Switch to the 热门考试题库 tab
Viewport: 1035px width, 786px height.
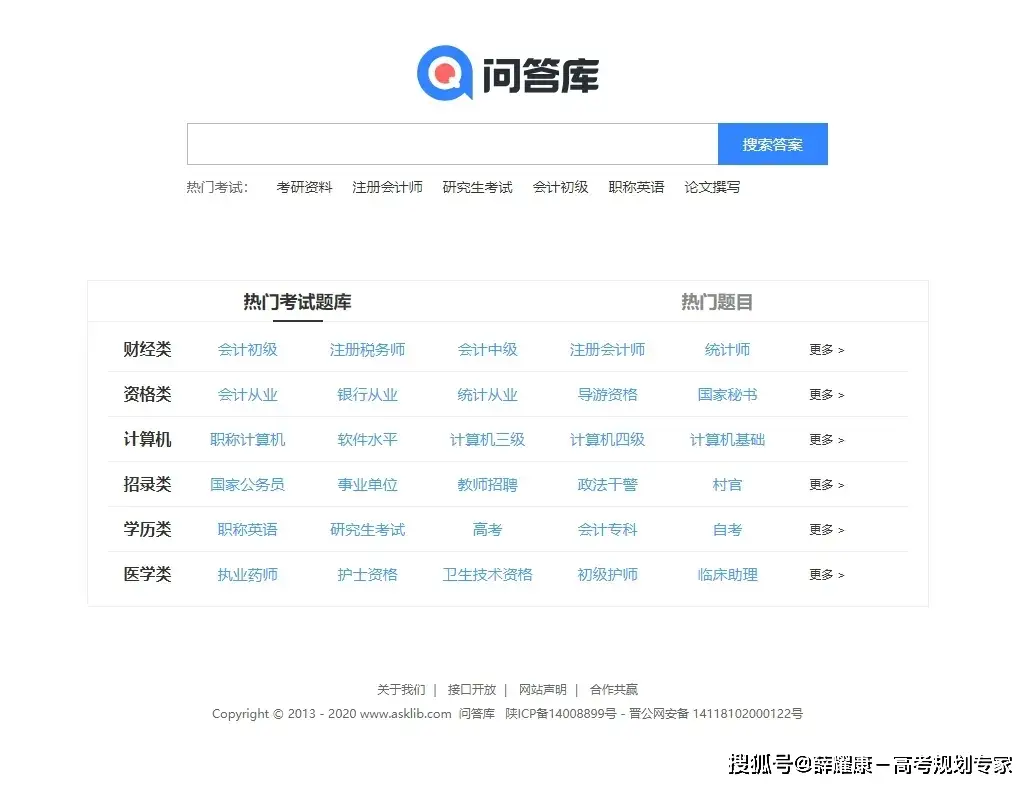(x=297, y=301)
